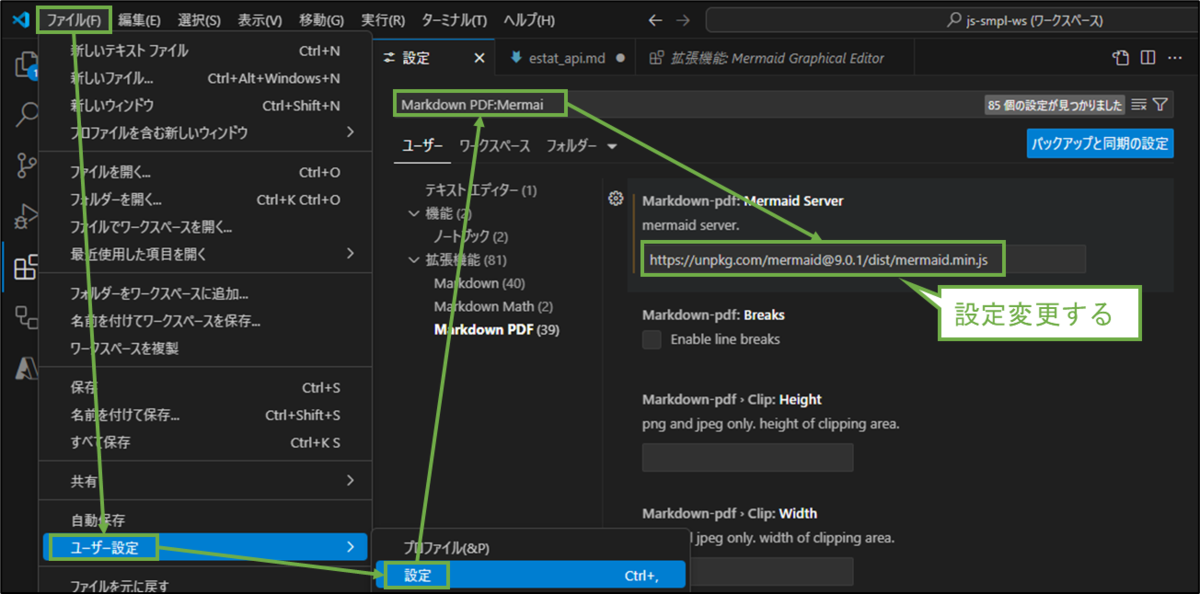The width and height of the screenshot is (1200, 594).
Task: Open the 移動(G) menu
Action: (321, 20)
